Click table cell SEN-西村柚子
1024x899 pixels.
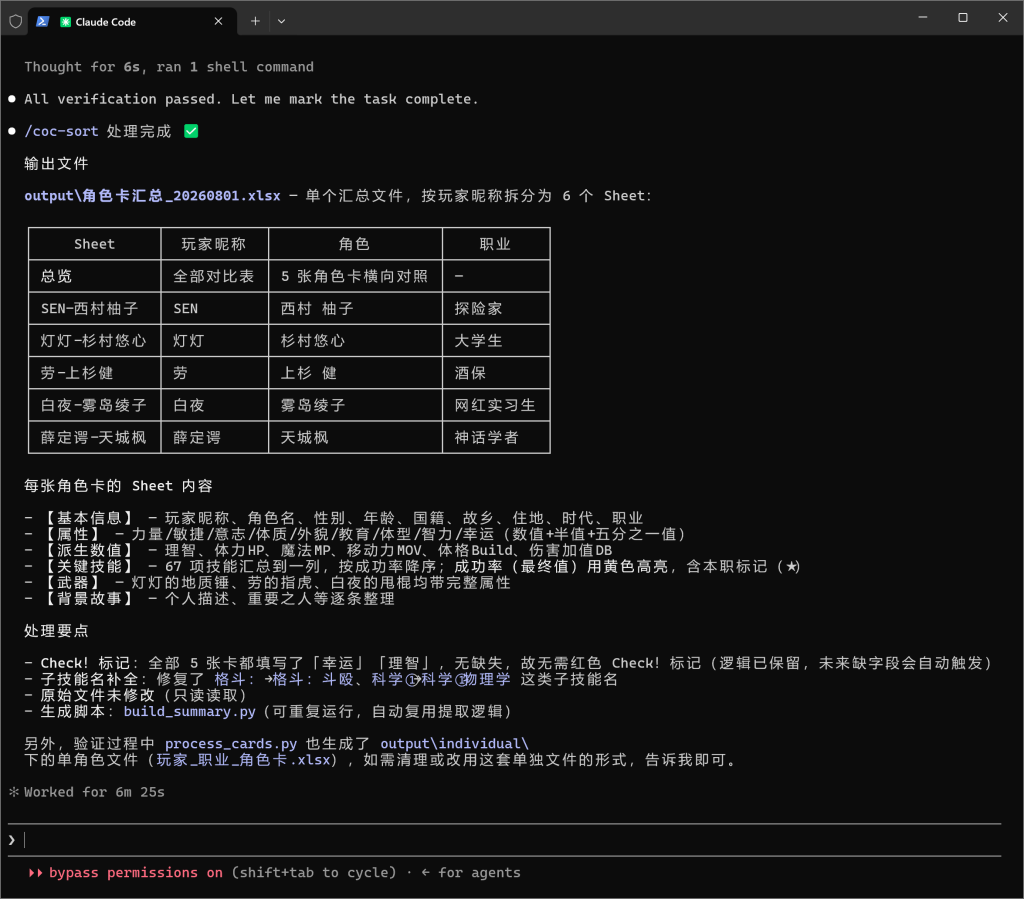(94, 309)
